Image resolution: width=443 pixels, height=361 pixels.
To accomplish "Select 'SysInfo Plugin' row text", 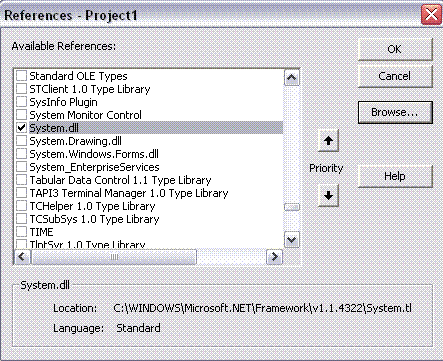I will pyautogui.click(x=63, y=102).
